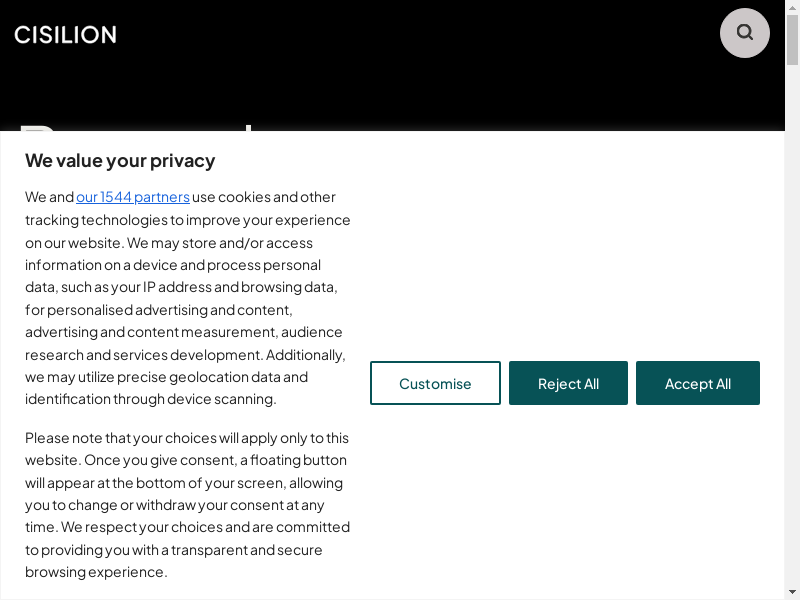Click the CISILION logo

pyautogui.click(x=66, y=35)
